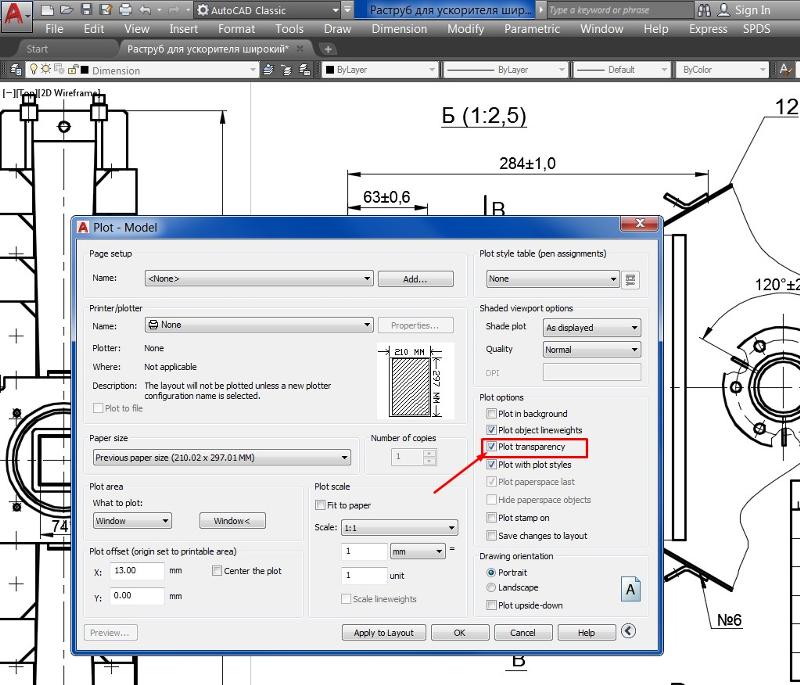Viewport: 800px width, 685px height.
Task: Enable Fit to paper checkbox
Action: click(x=320, y=505)
